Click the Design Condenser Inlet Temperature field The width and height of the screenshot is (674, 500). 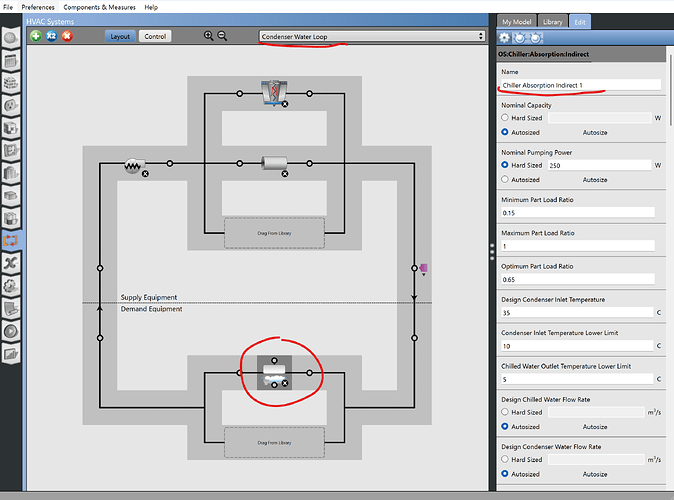[577, 313]
